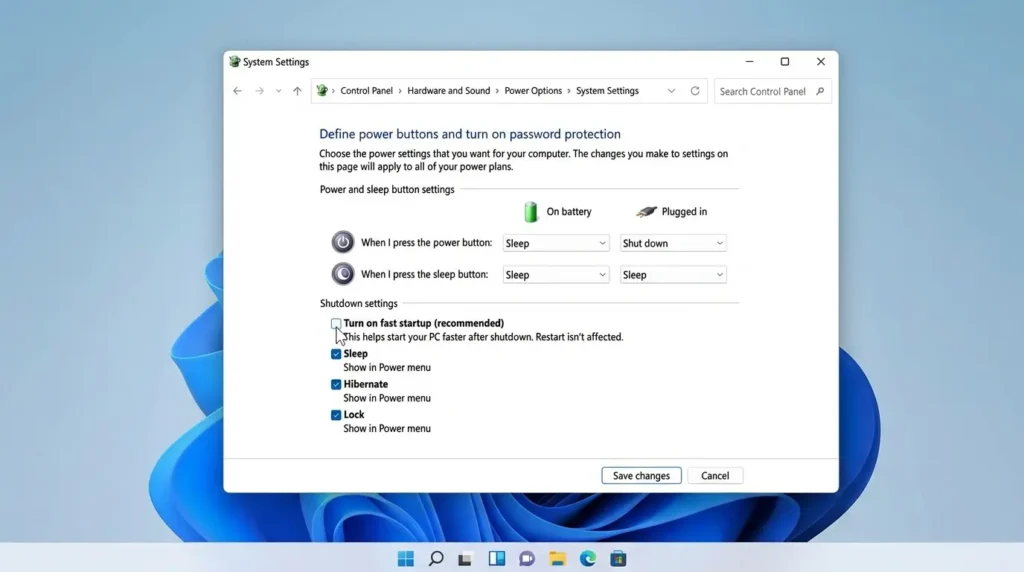Open power button On battery dropdown
The image size is (1024, 572).
click(556, 243)
